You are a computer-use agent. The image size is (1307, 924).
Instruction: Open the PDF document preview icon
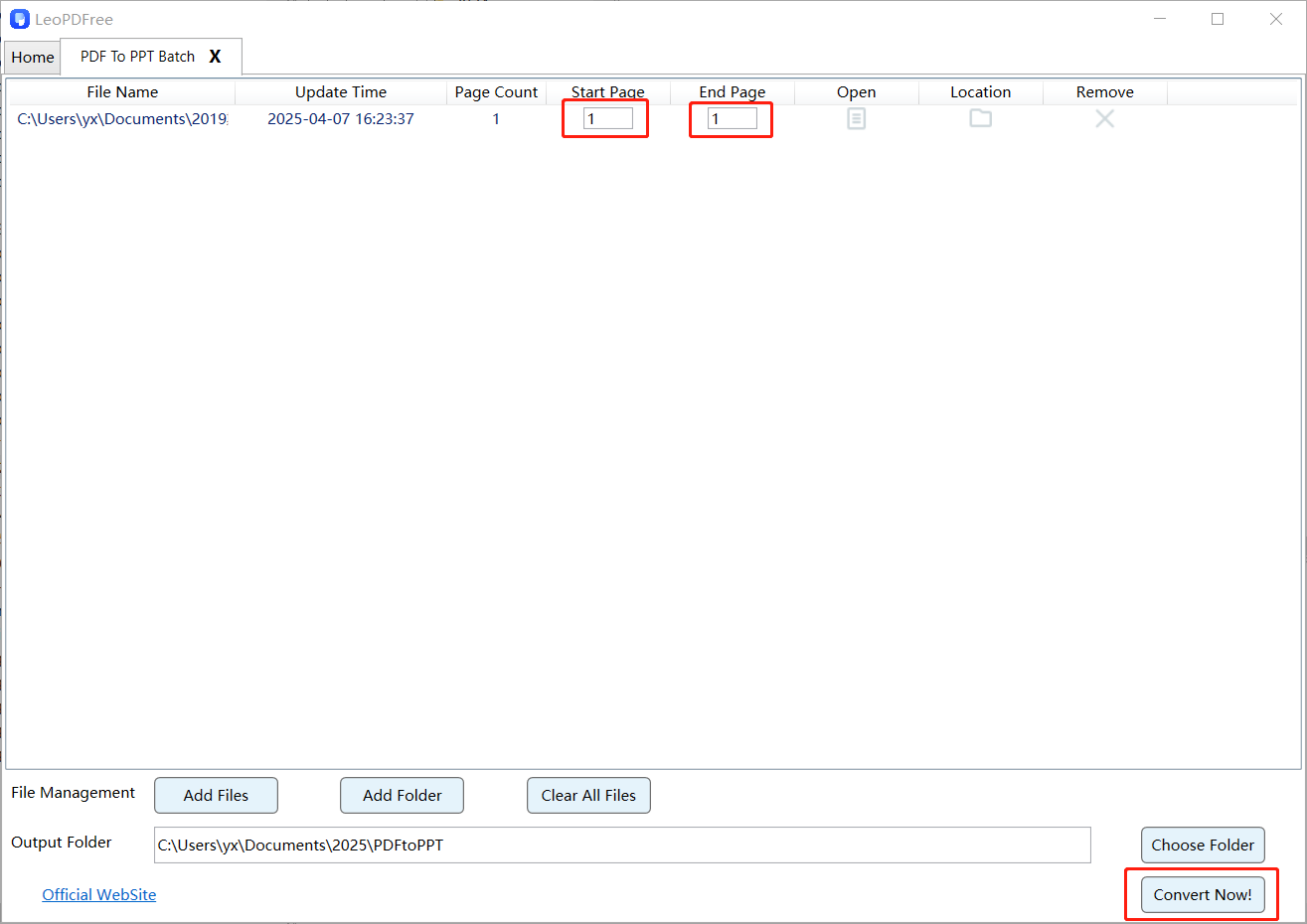pos(856,118)
